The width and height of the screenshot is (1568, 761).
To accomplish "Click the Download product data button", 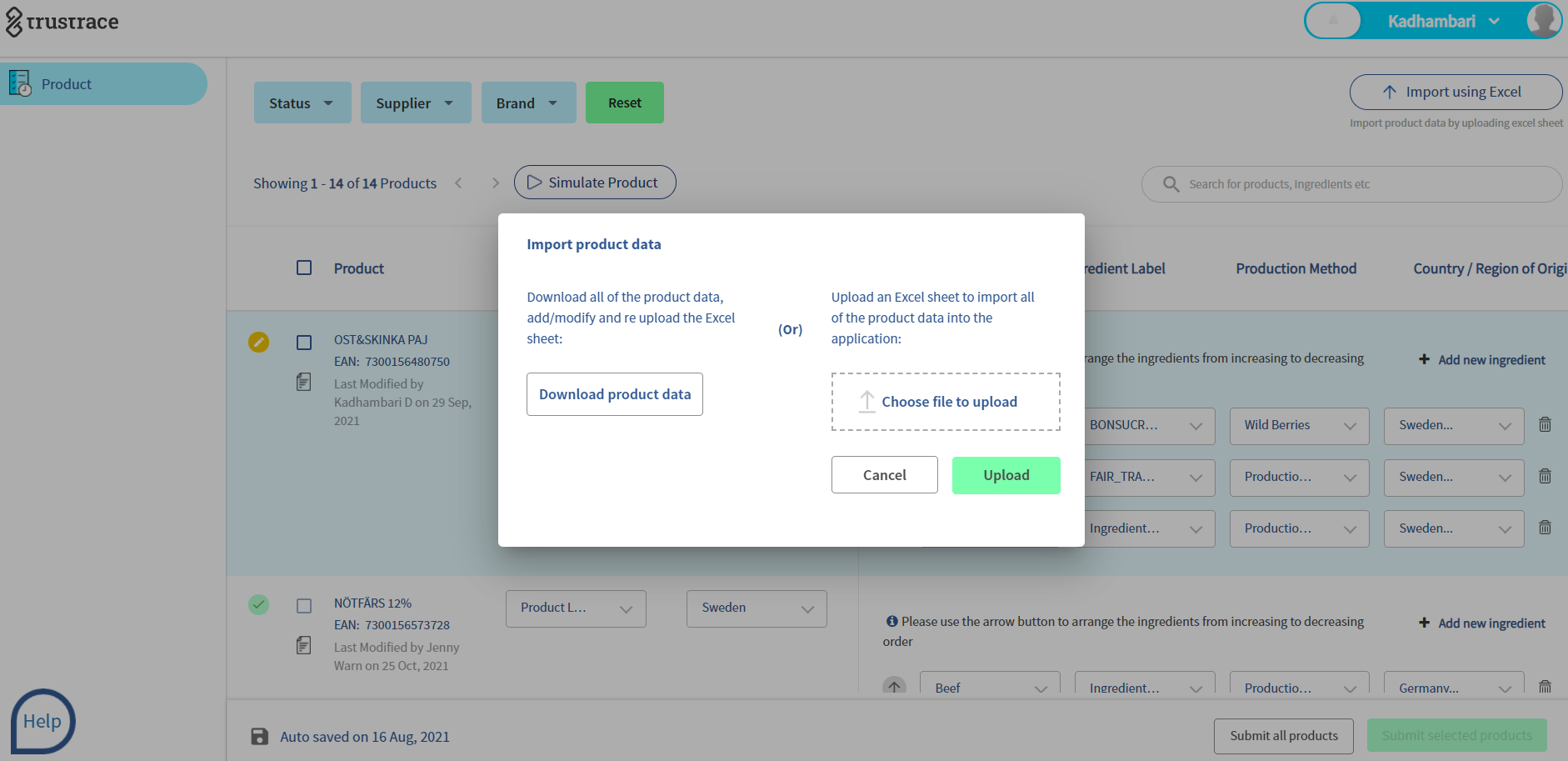I will pyautogui.click(x=614, y=394).
